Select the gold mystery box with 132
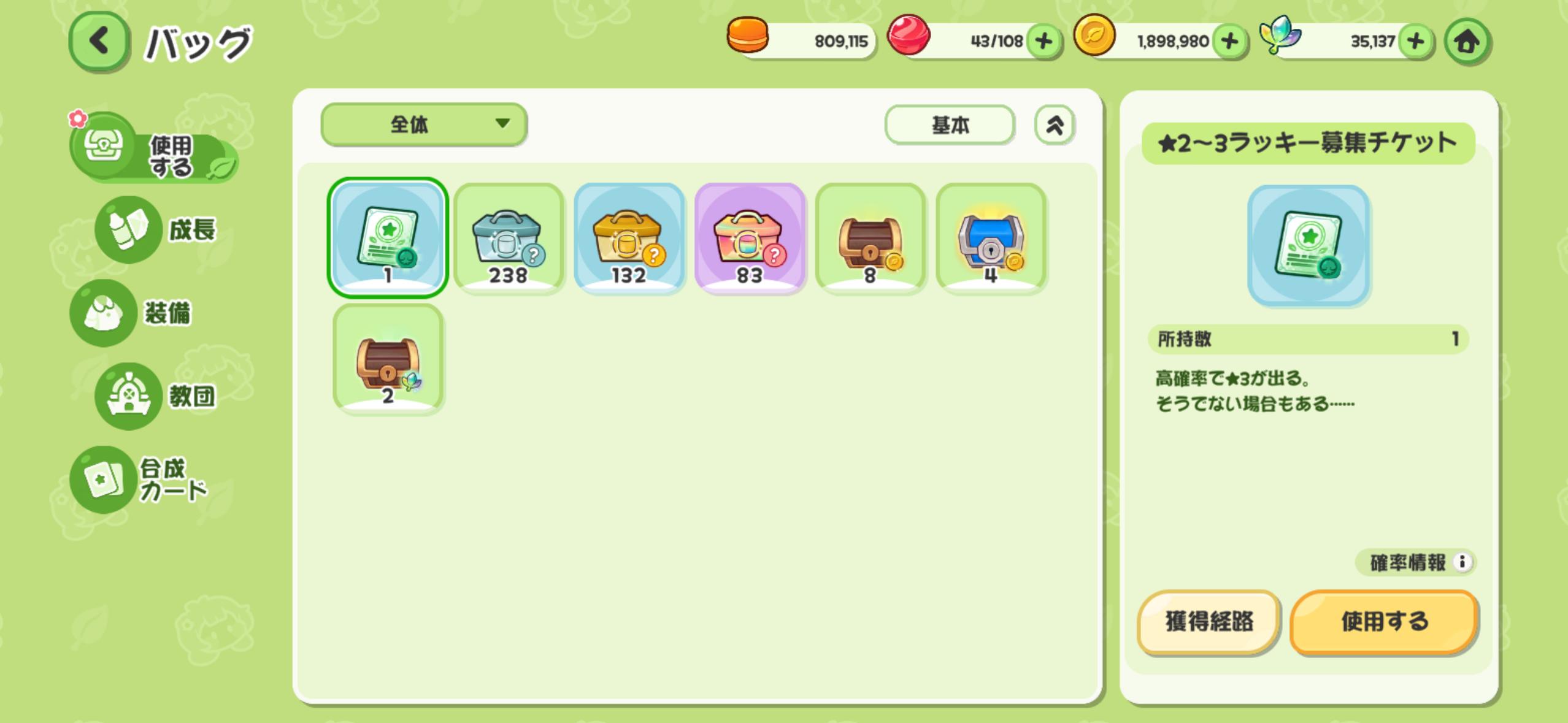 [629, 239]
